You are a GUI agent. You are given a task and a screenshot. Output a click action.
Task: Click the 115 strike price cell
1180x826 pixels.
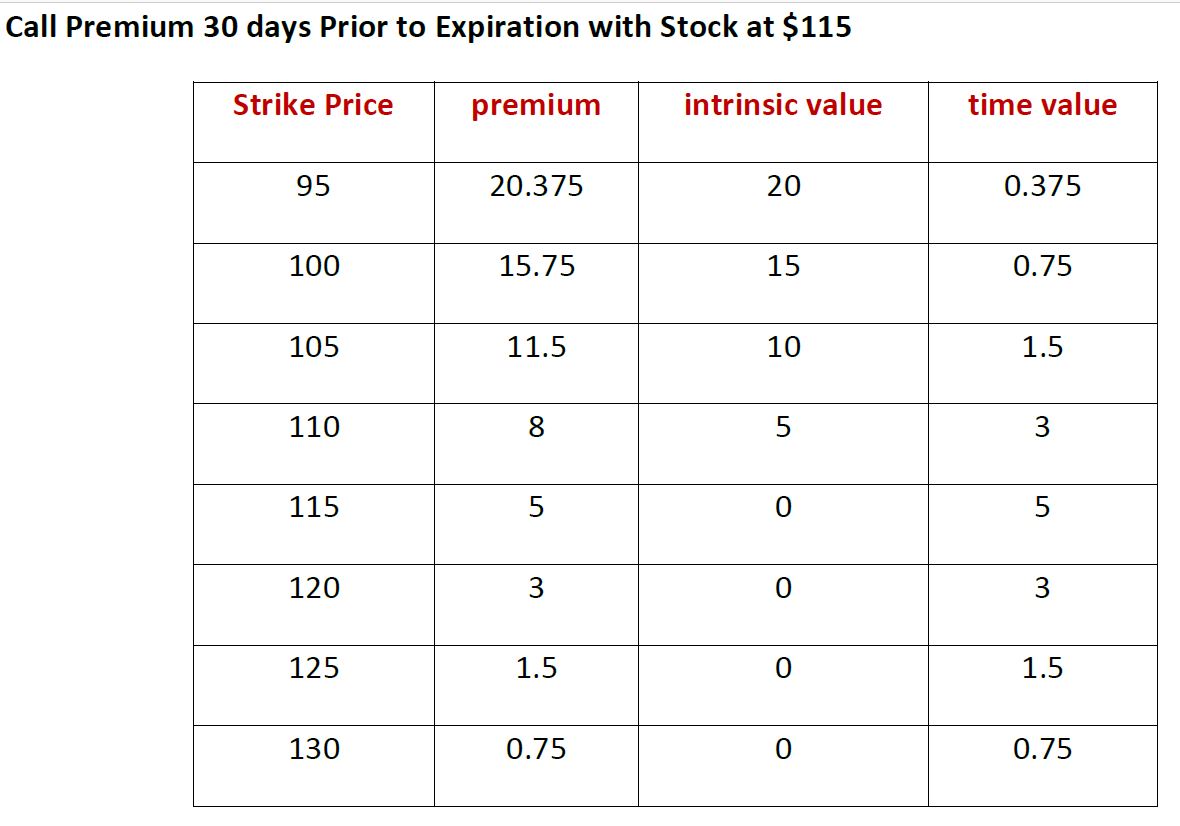(x=314, y=507)
